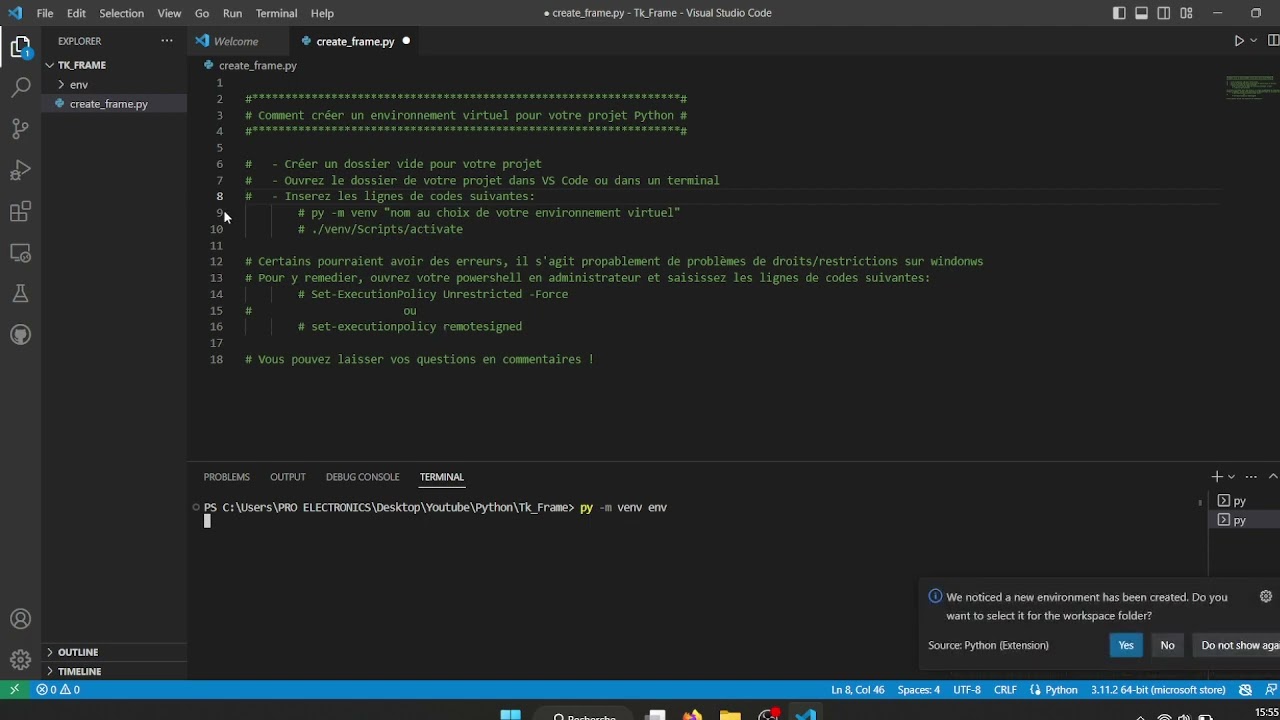Select the create_frame.py editor tab

coord(355,41)
